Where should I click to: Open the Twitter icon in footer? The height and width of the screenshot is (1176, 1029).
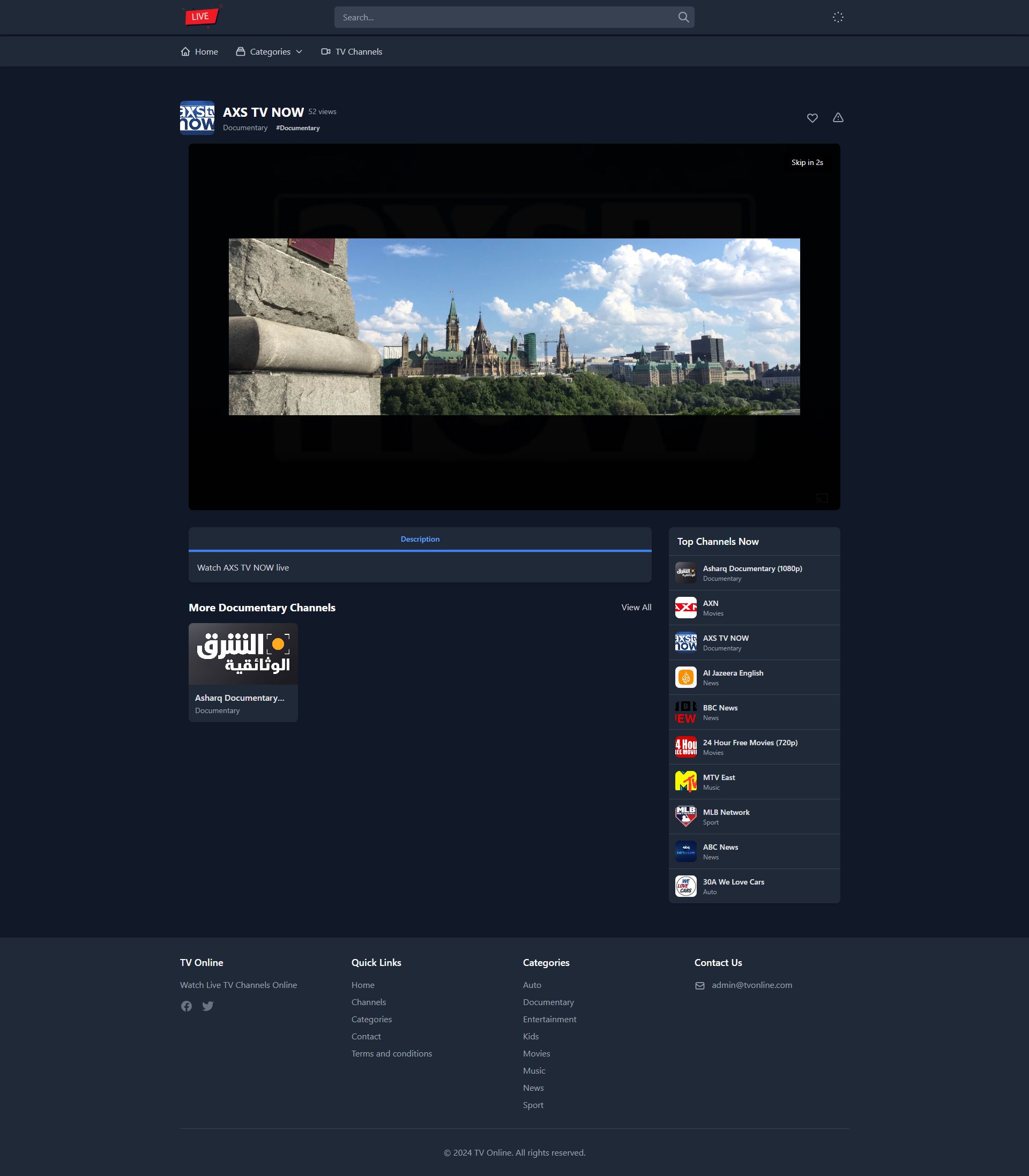[x=208, y=1006]
